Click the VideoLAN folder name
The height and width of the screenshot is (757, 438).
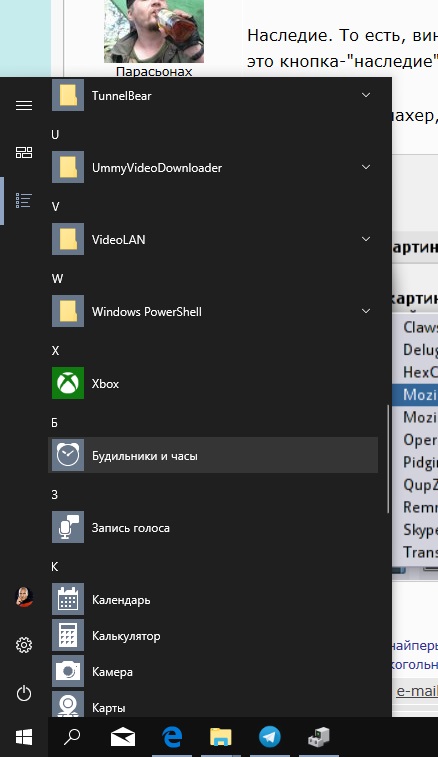point(118,240)
